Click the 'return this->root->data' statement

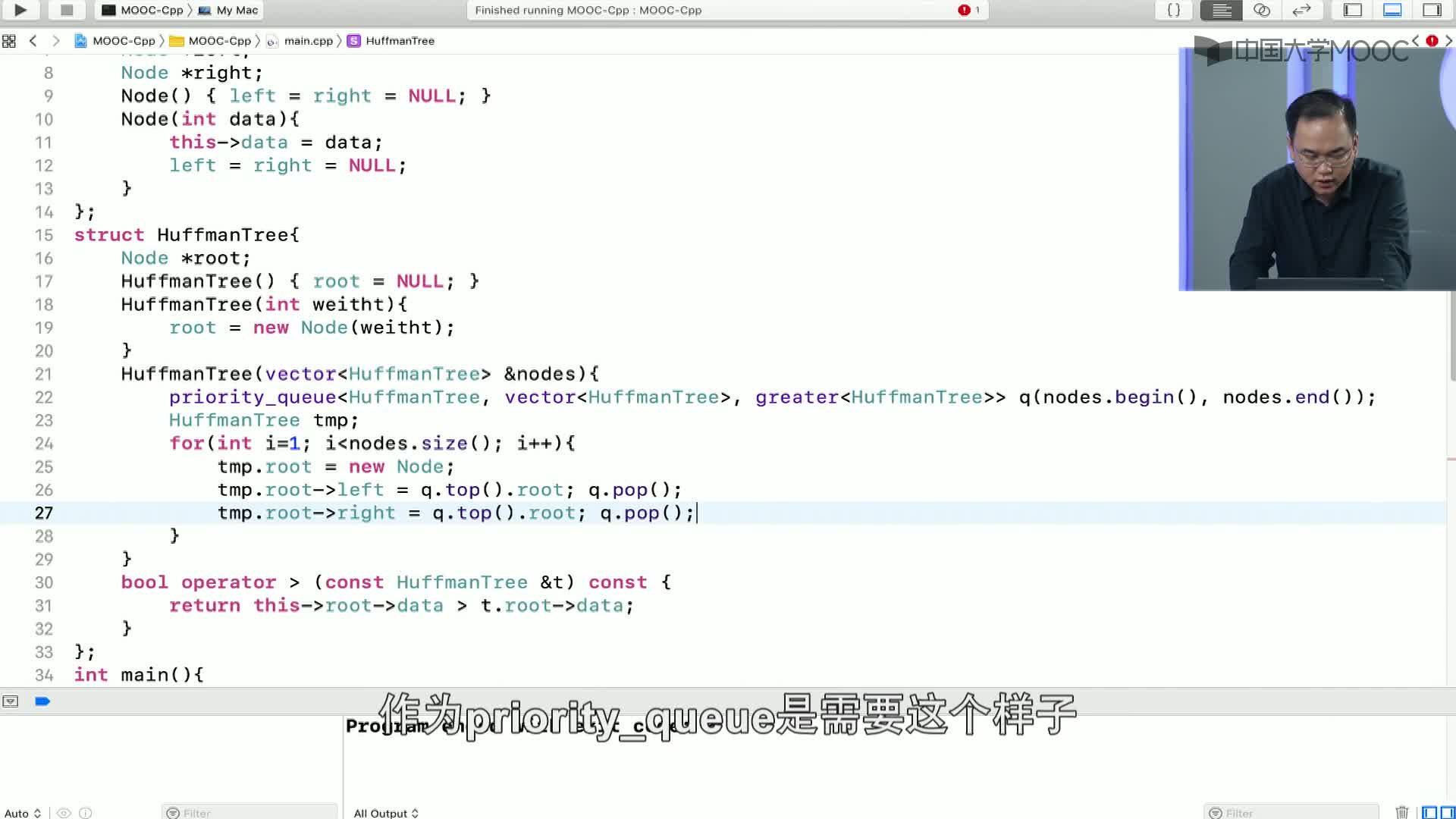point(306,605)
